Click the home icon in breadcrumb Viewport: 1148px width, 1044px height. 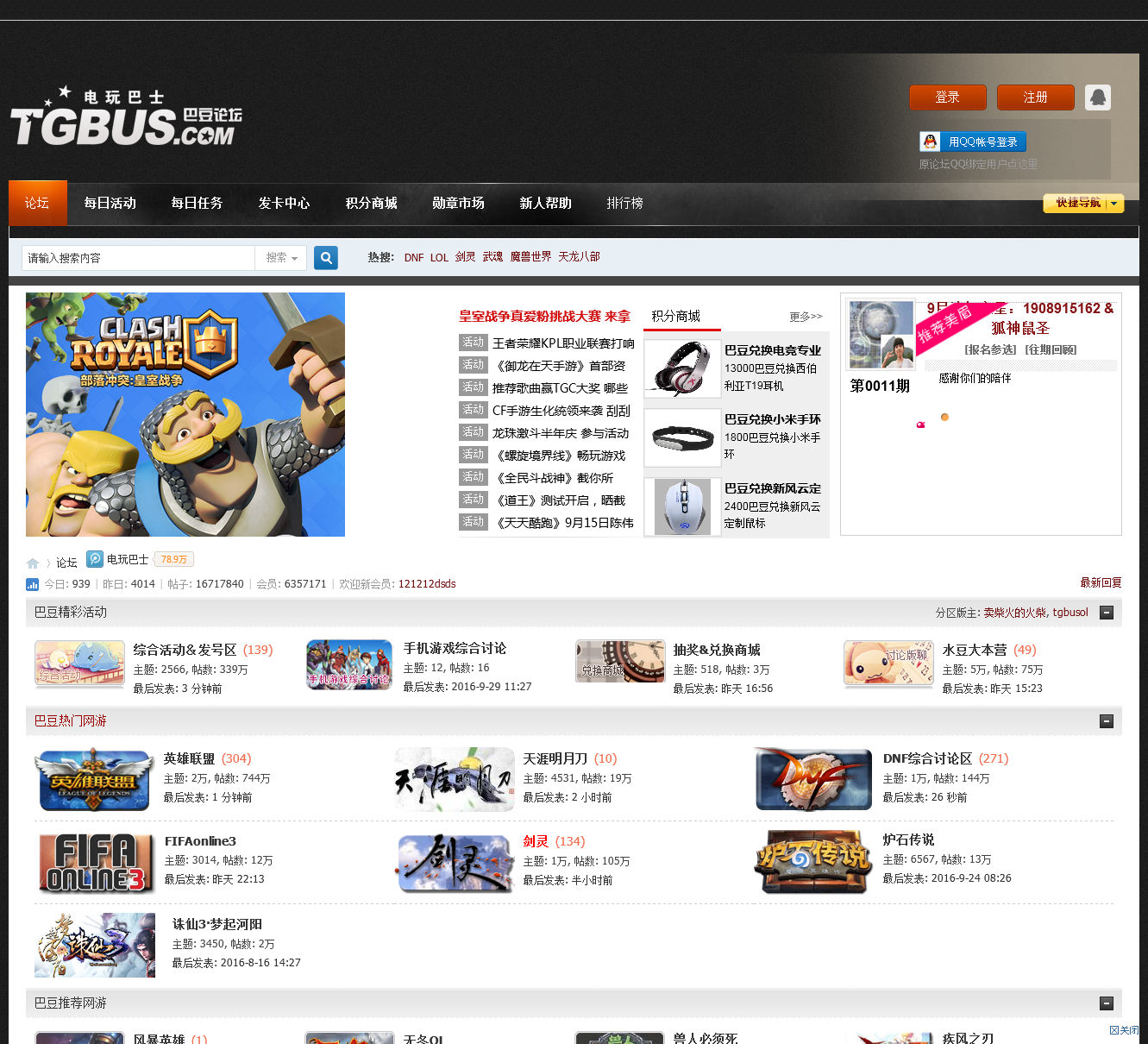click(33, 563)
